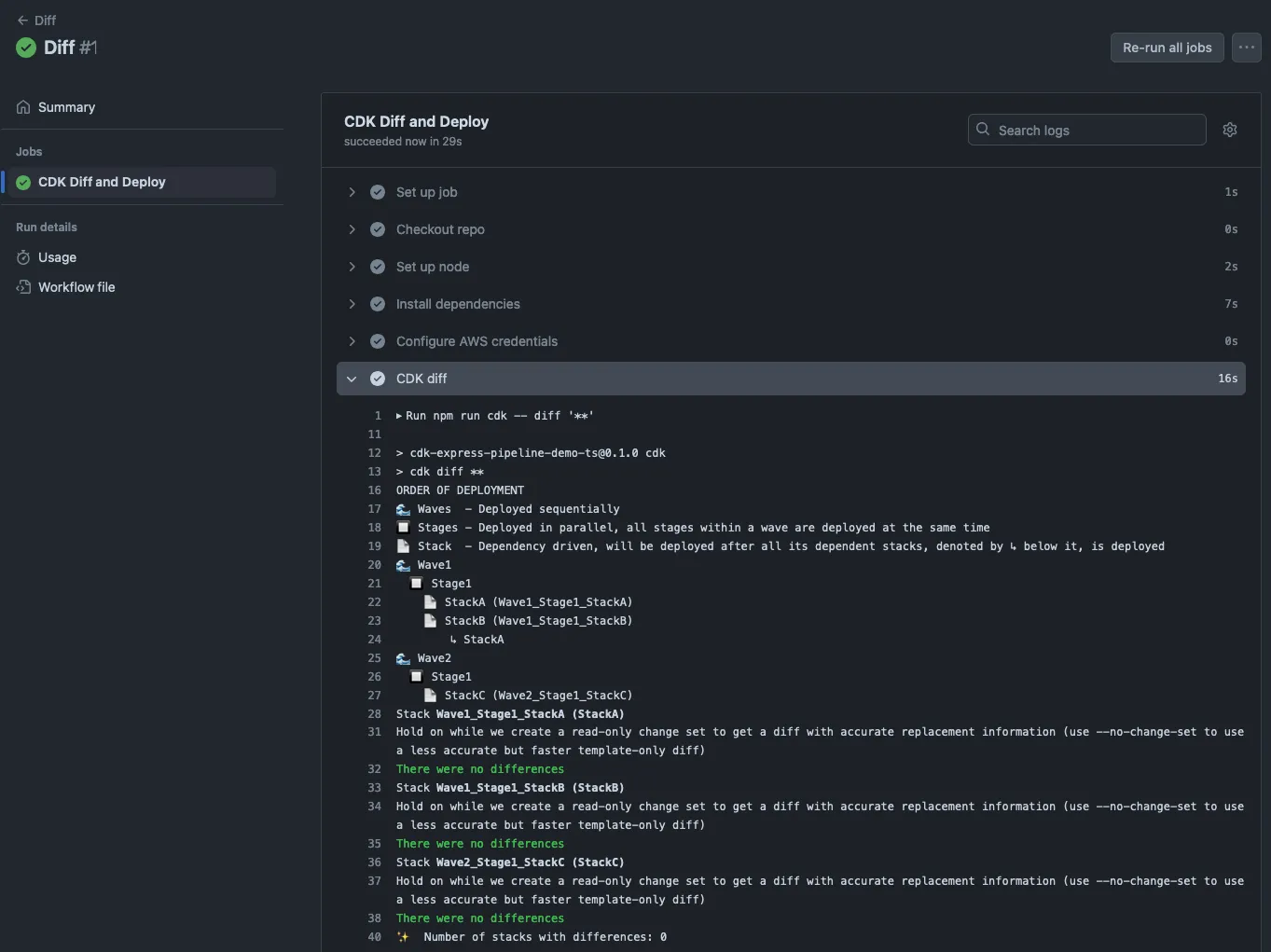Click the Usage stopwatch icon
This screenshot has width=1271, height=952.
pos(23,257)
